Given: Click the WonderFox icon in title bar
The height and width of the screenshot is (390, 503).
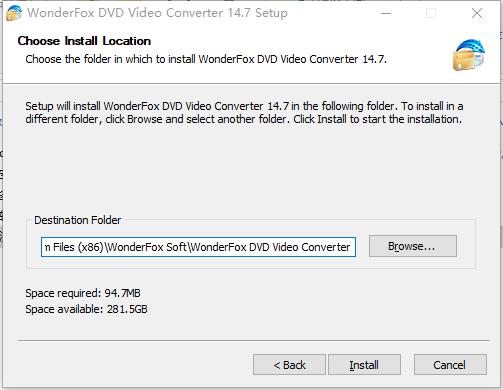Looking at the screenshot, I should pos(14,13).
